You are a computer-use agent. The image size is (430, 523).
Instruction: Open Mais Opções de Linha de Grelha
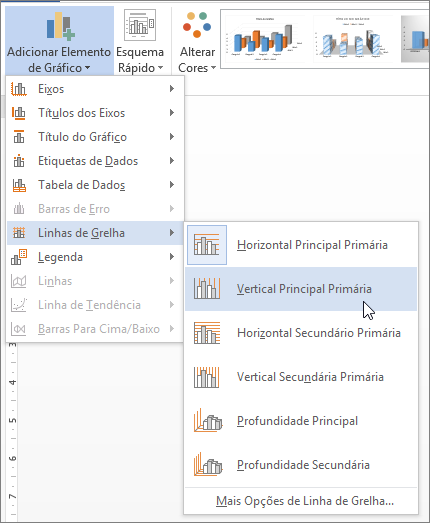click(305, 501)
